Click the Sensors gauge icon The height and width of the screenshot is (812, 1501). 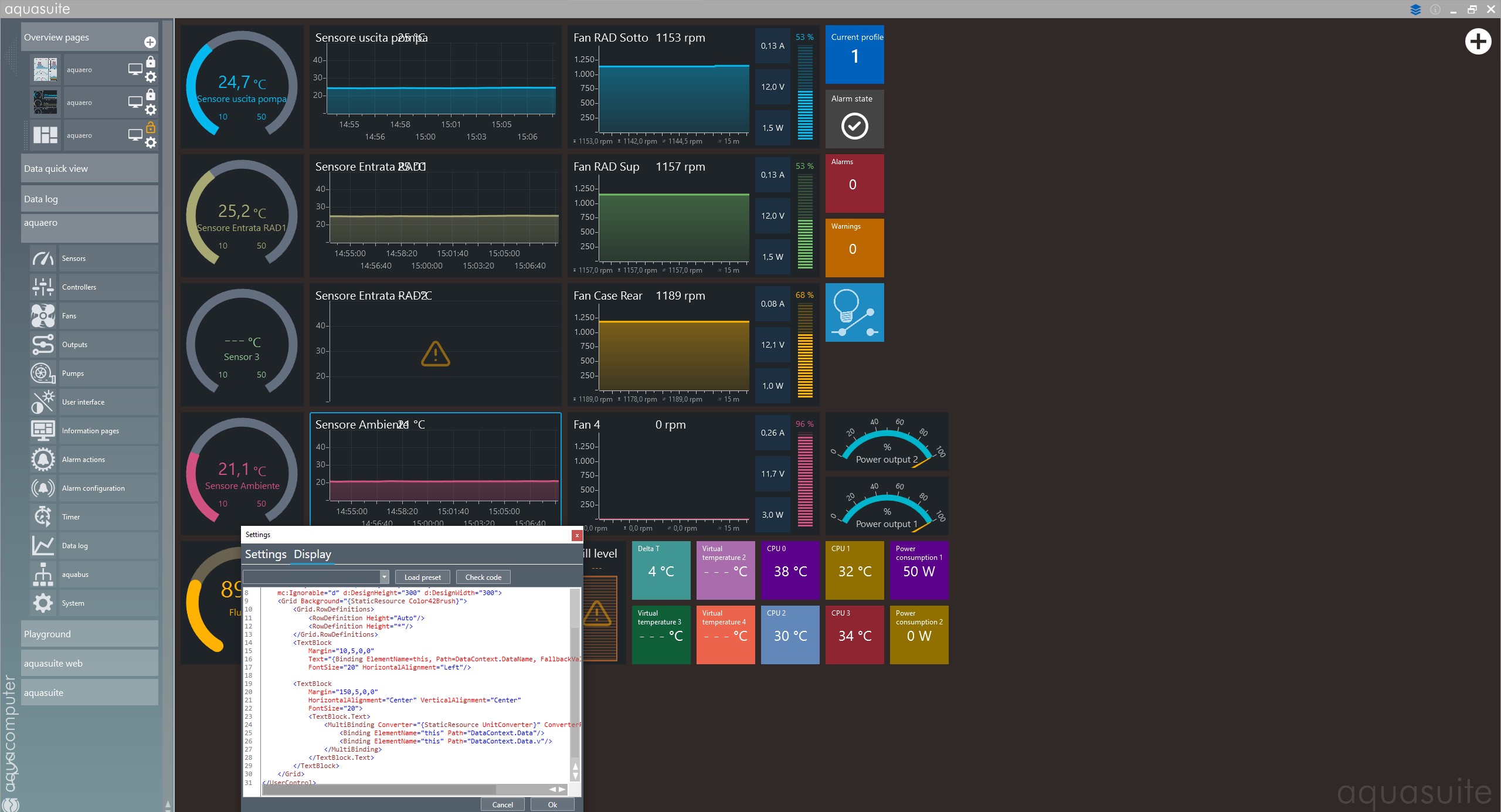click(43, 259)
